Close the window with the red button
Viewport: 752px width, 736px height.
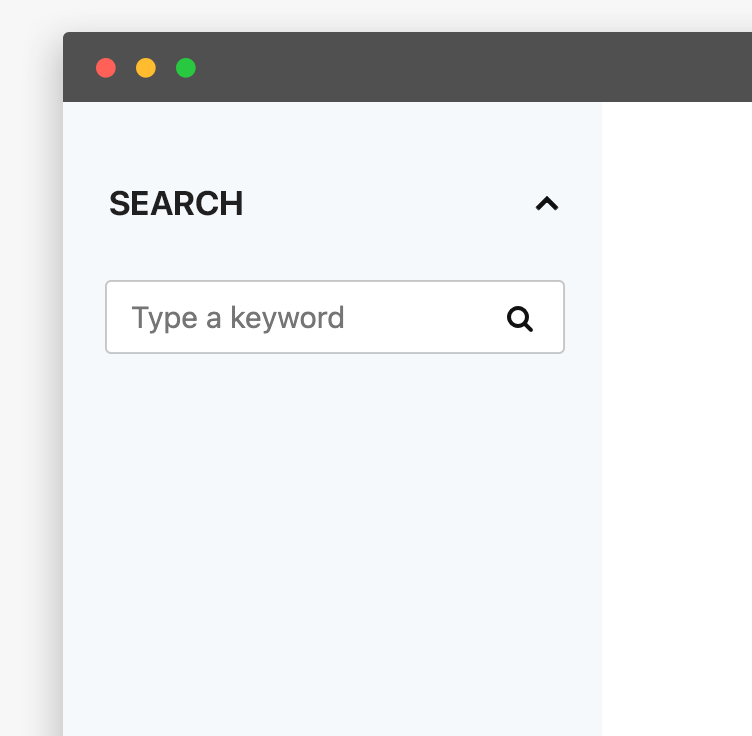[x=106, y=68]
